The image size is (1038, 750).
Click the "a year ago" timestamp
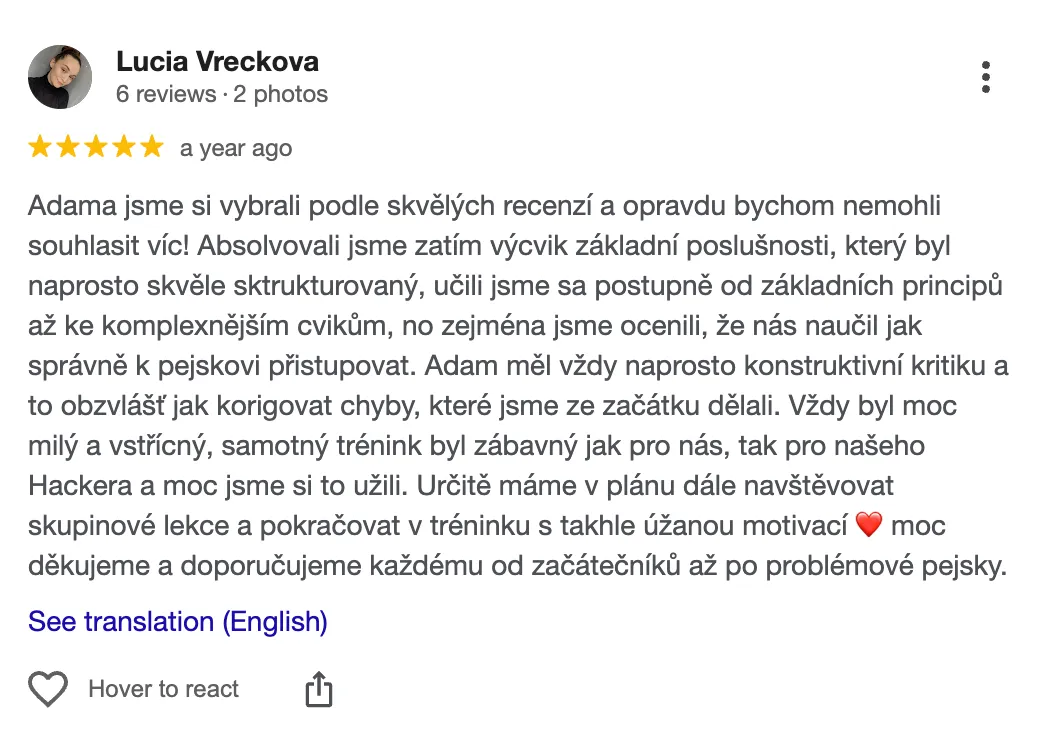(236, 149)
